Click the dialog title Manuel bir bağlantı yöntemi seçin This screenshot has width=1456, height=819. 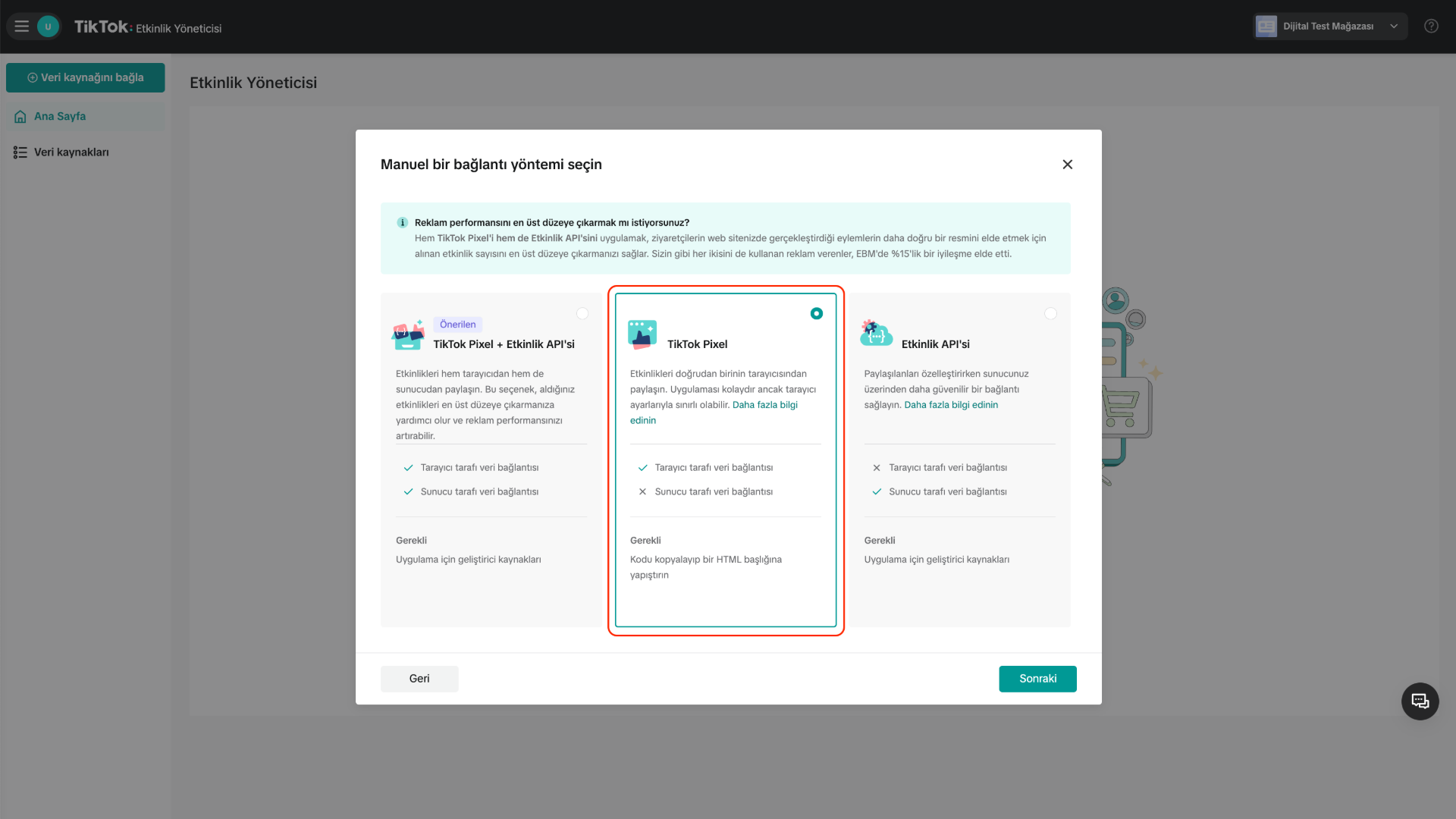click(x=491, y=165)
